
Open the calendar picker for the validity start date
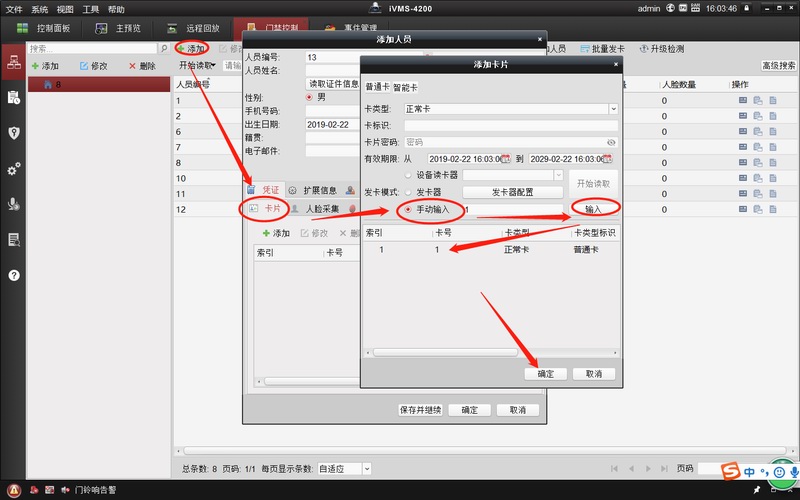tap(506, 159)
